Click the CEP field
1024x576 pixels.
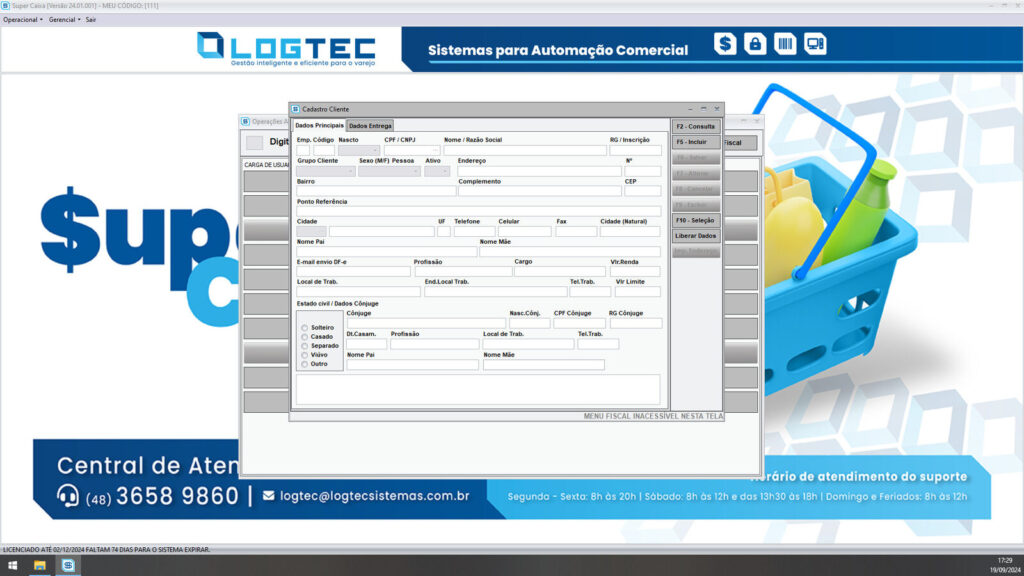(x=643, y=191)
